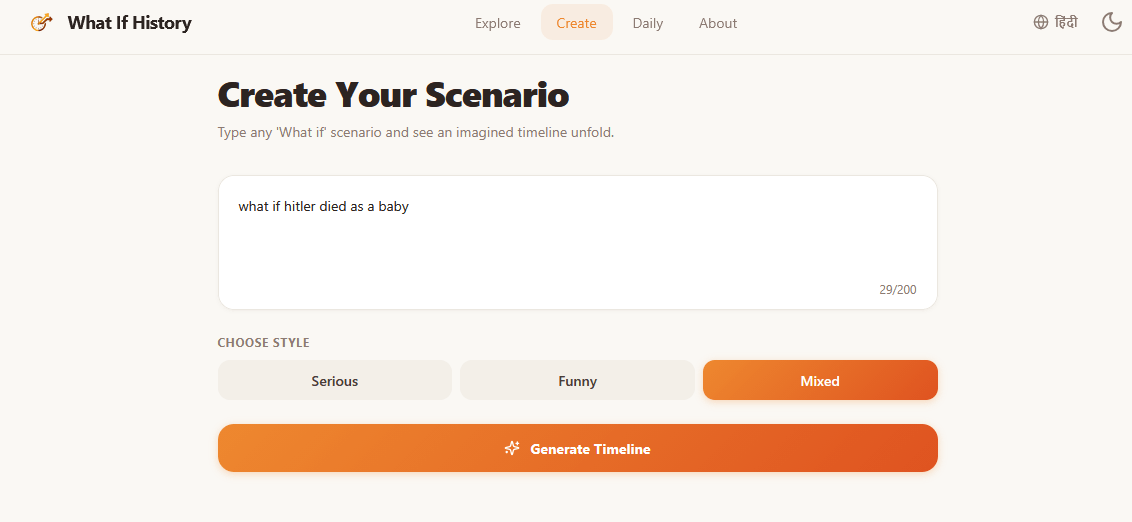Click the 'Create Your Scenario' heading
Viewport: 1132px width, 522px height.
tap(393, 95)
